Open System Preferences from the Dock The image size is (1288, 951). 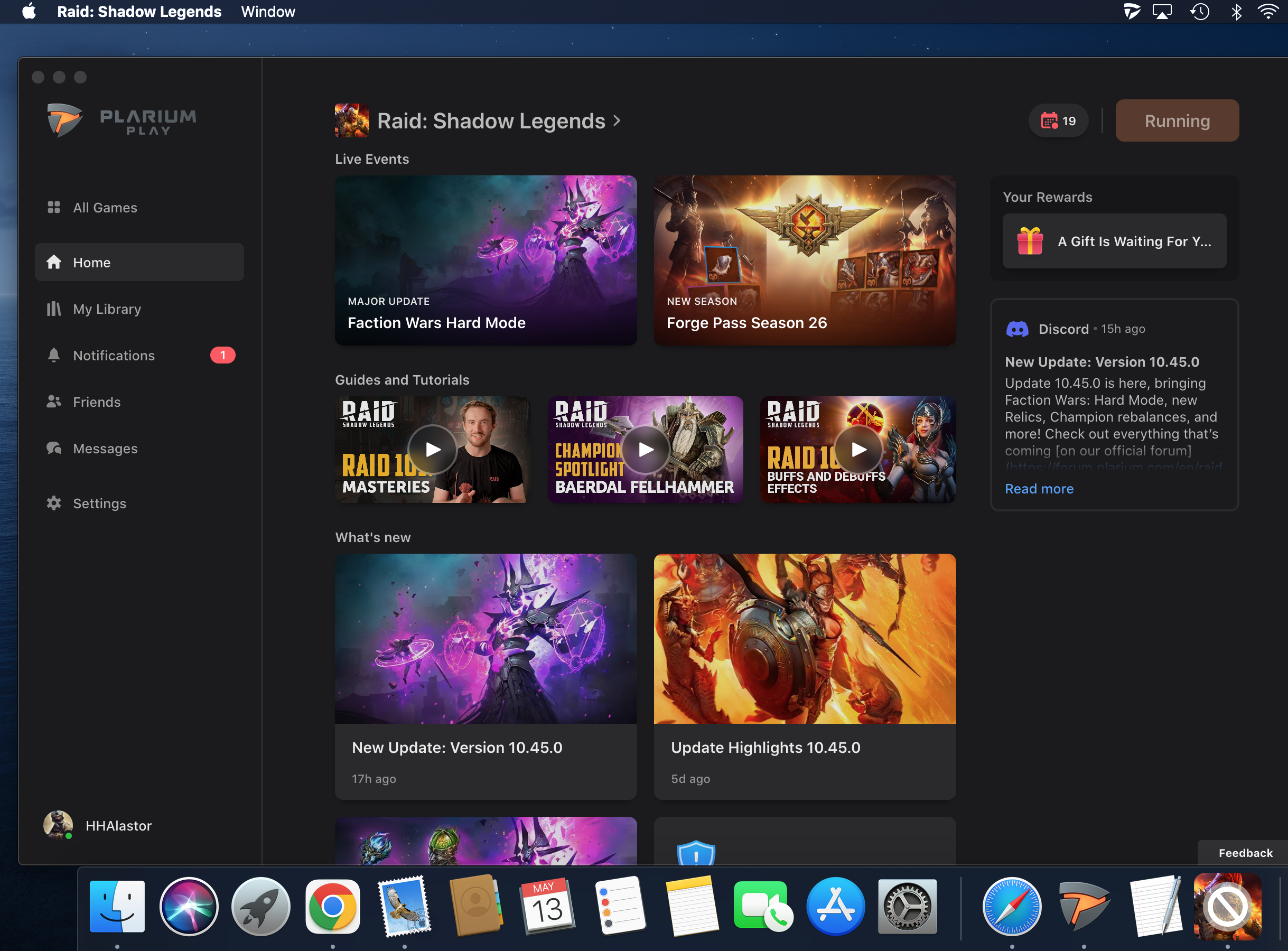tap(908, 906)
